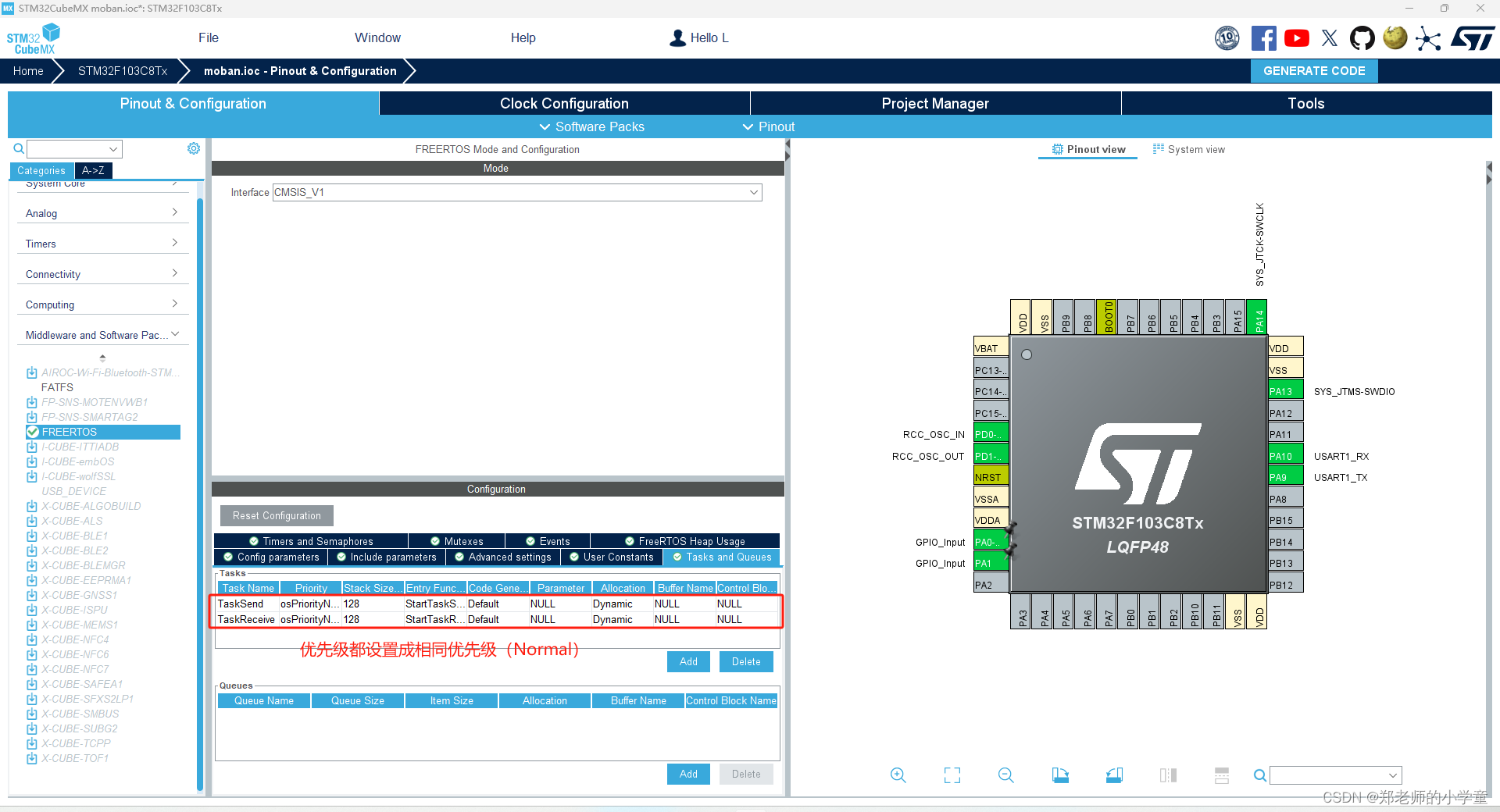
Task: Click Add button under Queues
Action: [x=688, y=774]
